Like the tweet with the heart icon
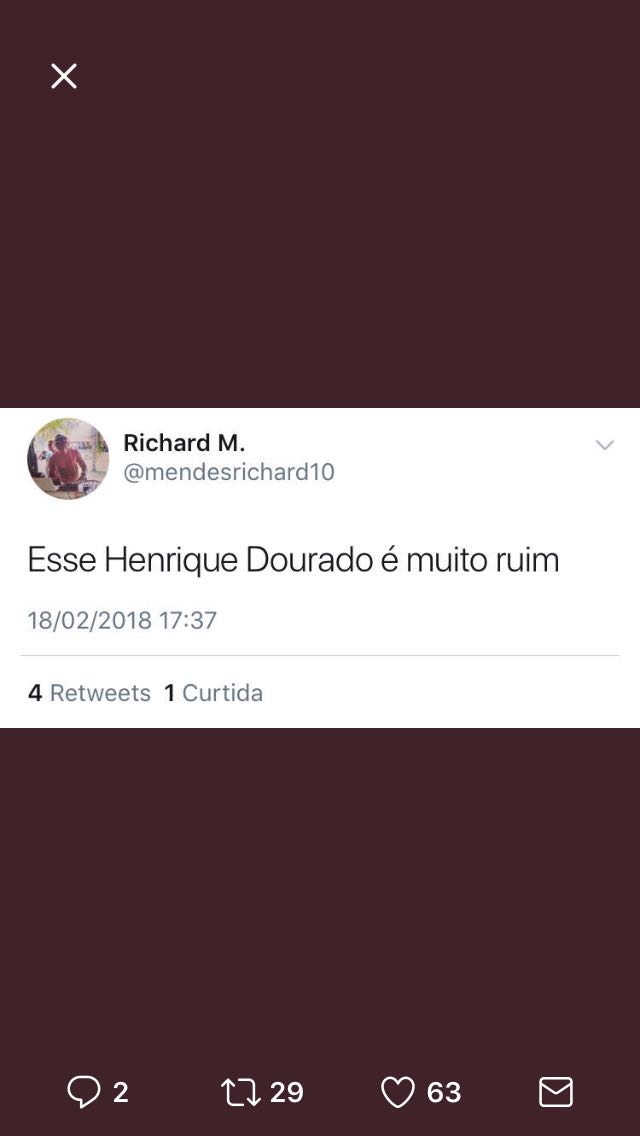 click(x=398, y=1092)
